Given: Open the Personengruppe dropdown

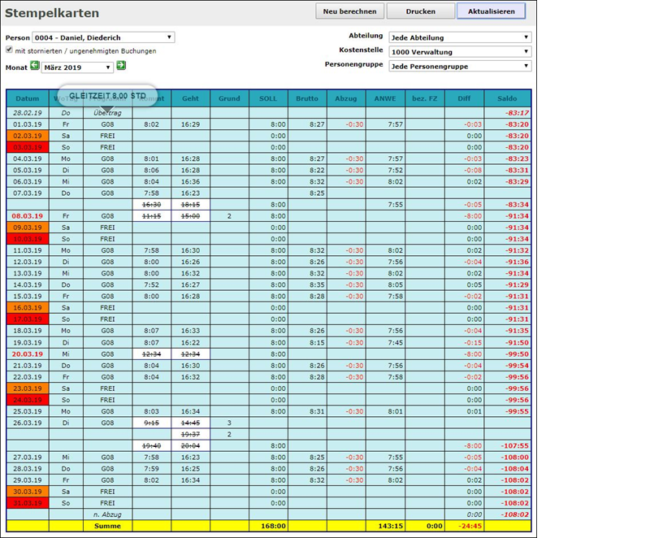Looking at the screenshot, I should [460, 66].
